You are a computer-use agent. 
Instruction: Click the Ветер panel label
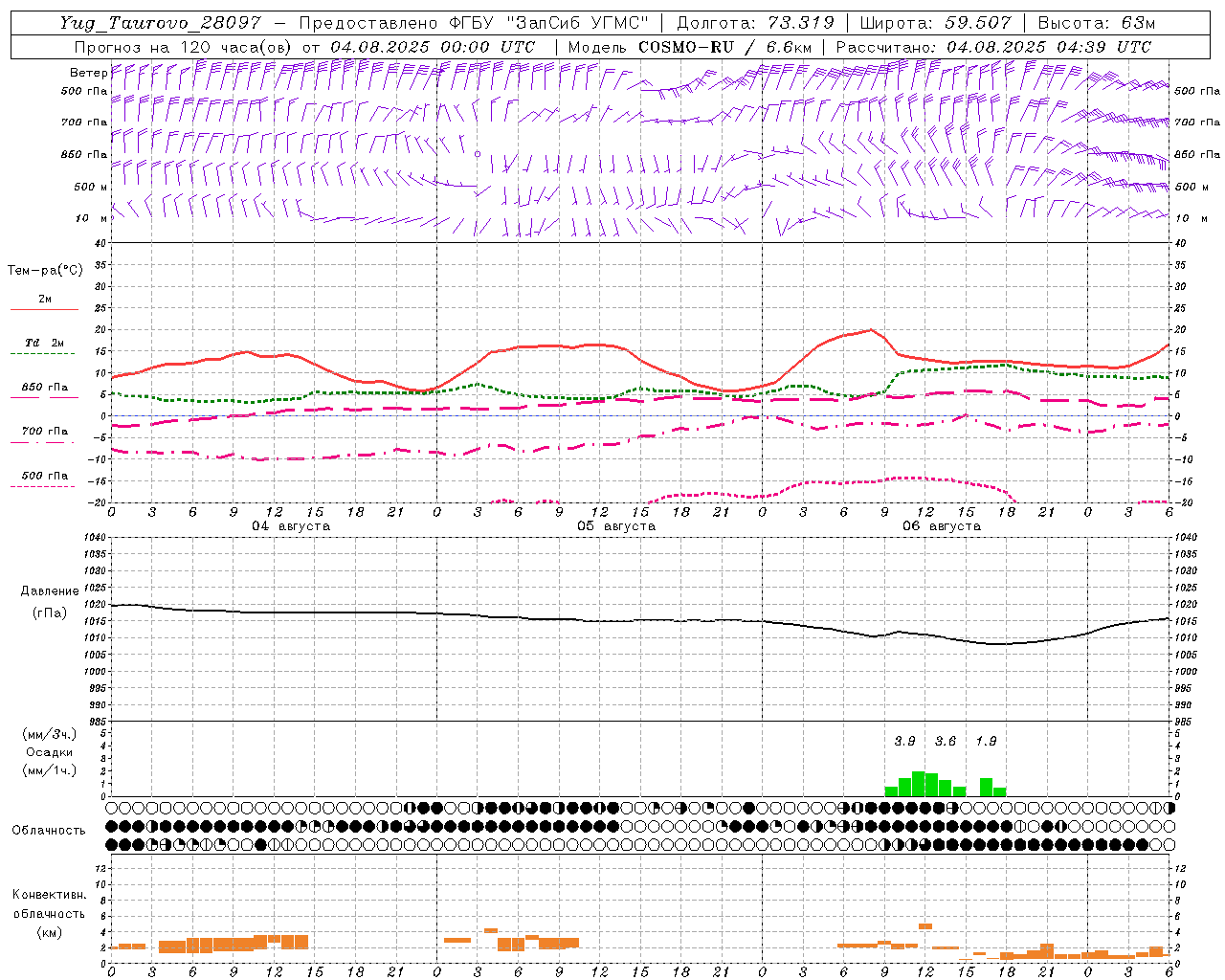[x=88, y=73]
